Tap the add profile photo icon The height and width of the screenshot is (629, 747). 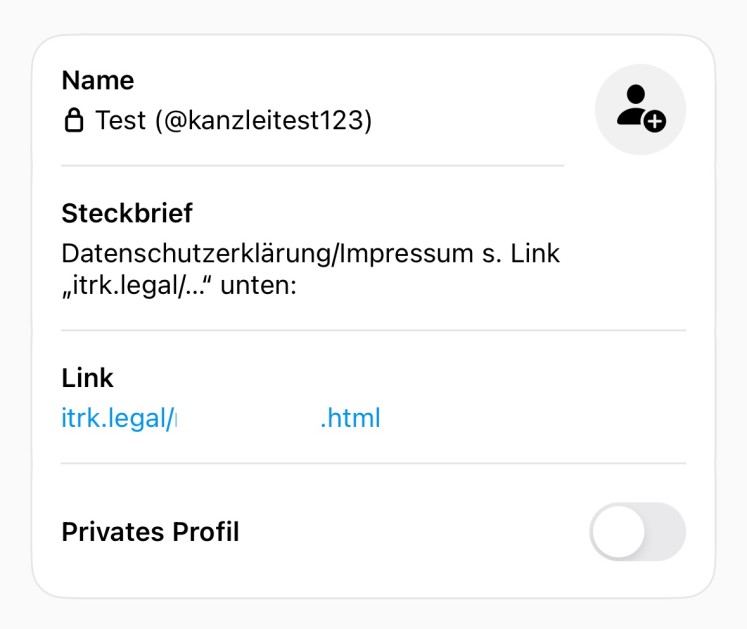pos(640,110)
